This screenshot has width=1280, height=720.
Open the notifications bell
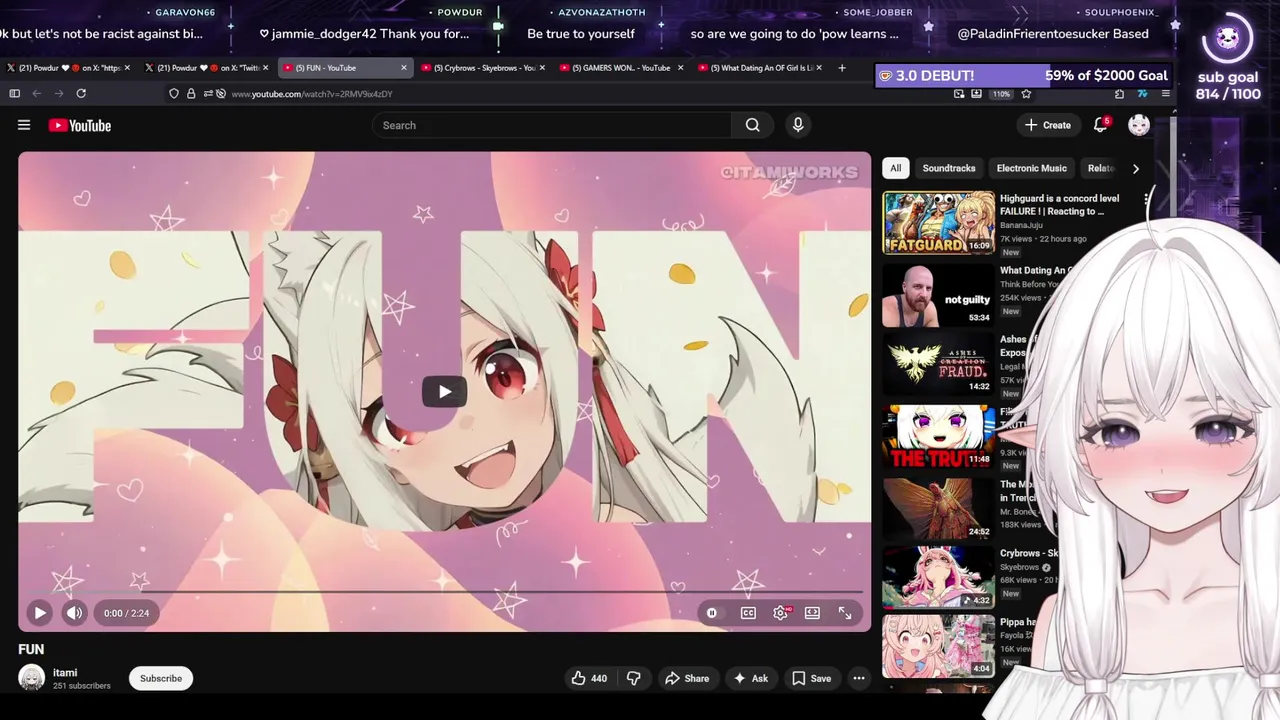1101,125
